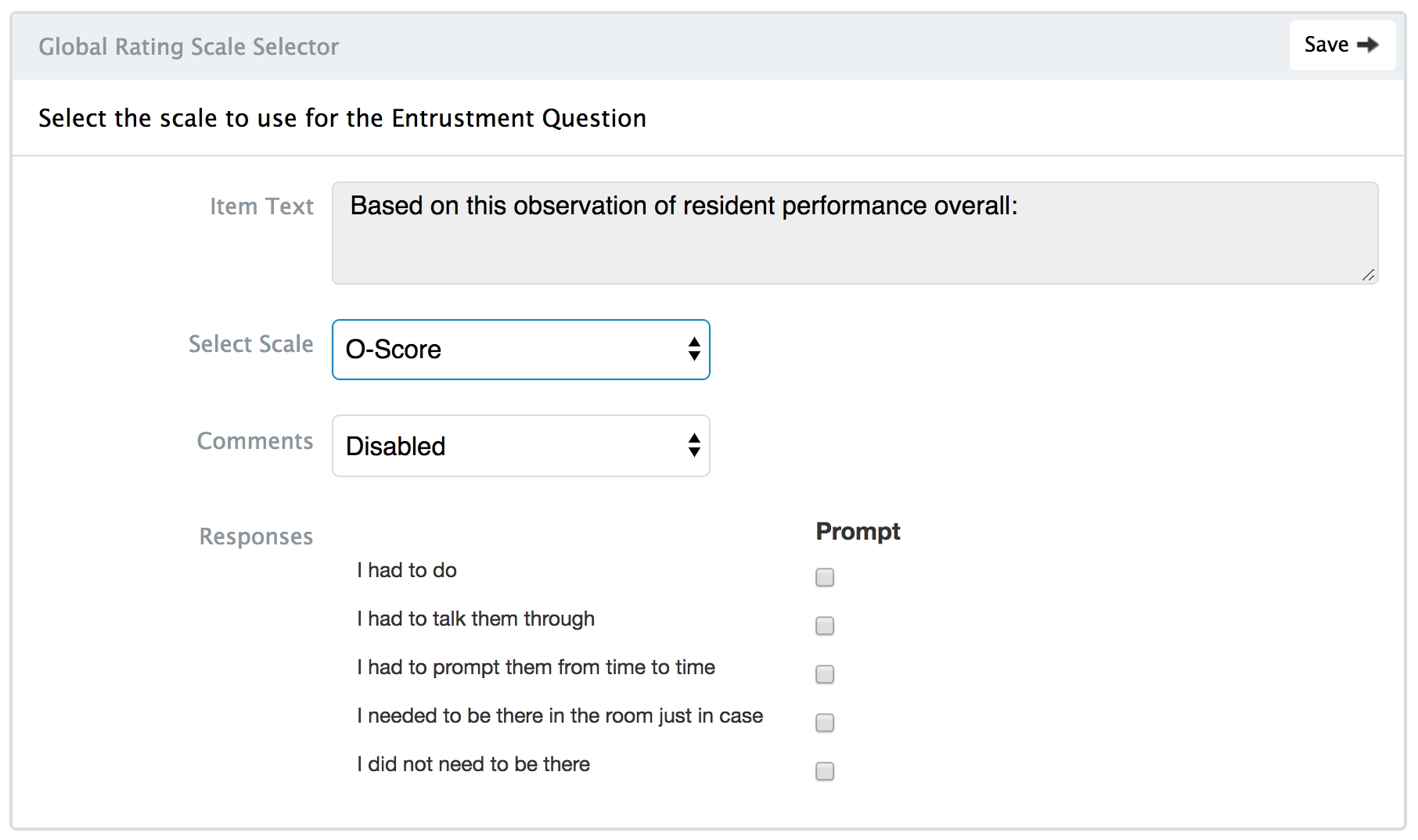The image size is (1418, 840).
Task: Enable prompt for 'I had to prompt them from time to time'
Action: click(825, 674)
